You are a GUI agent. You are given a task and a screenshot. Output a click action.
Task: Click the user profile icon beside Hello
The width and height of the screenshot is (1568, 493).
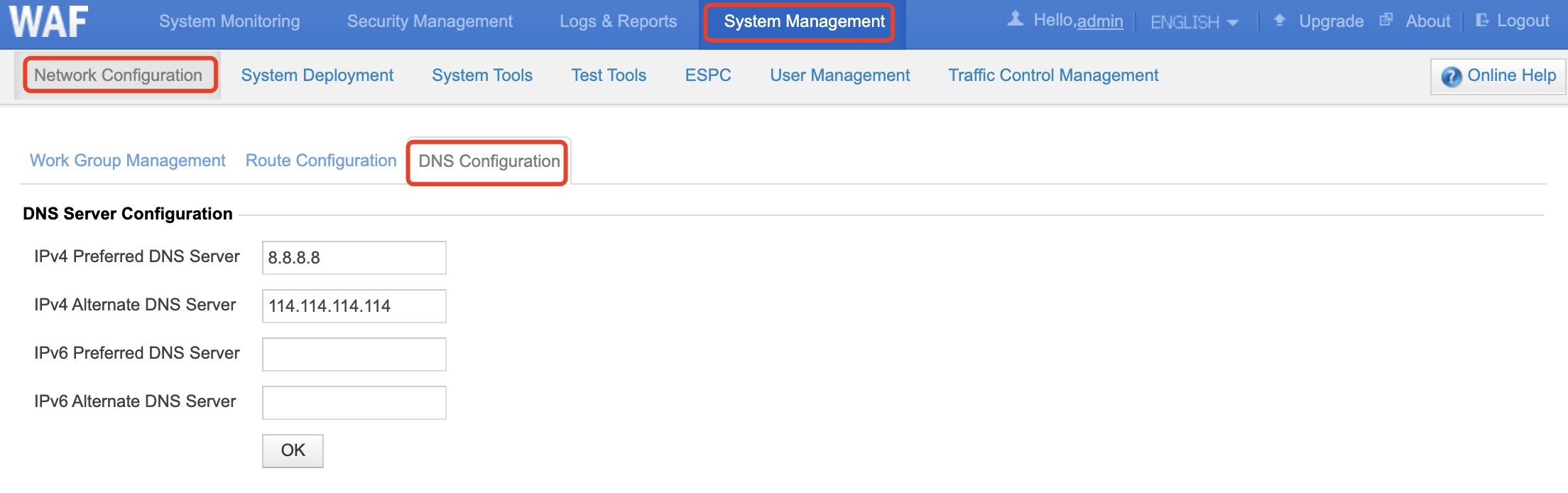click(1016, 19)
